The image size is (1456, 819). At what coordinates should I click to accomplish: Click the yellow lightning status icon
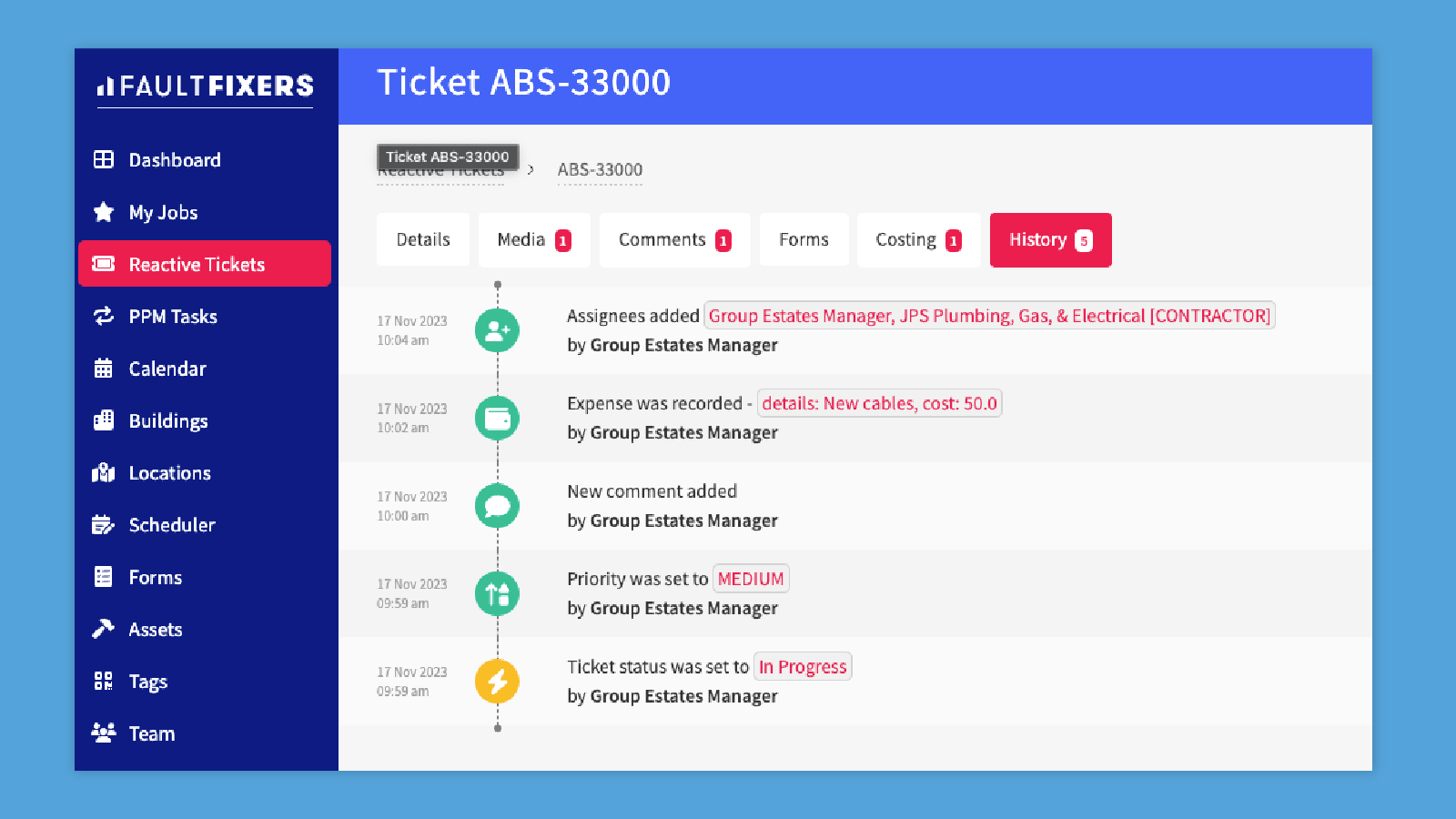pyautogui.click(x=496, y=681)
